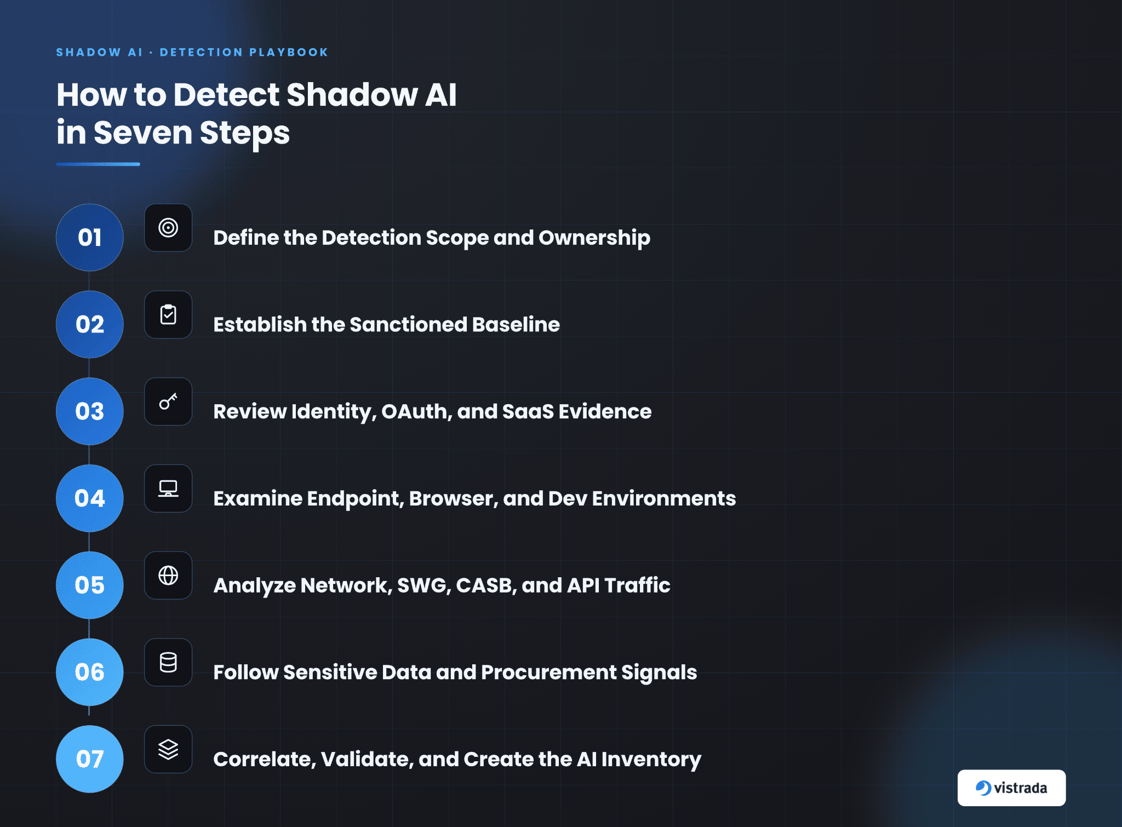Screen dimensions: 1122x827
Task: Click the 07 step number circle
Action: 89,759
